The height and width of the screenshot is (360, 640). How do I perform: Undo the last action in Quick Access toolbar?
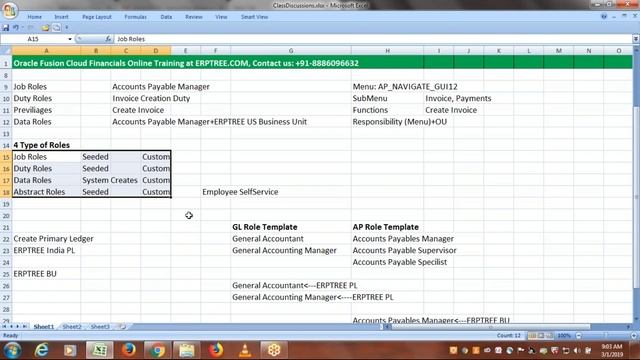tap(16, 28)
